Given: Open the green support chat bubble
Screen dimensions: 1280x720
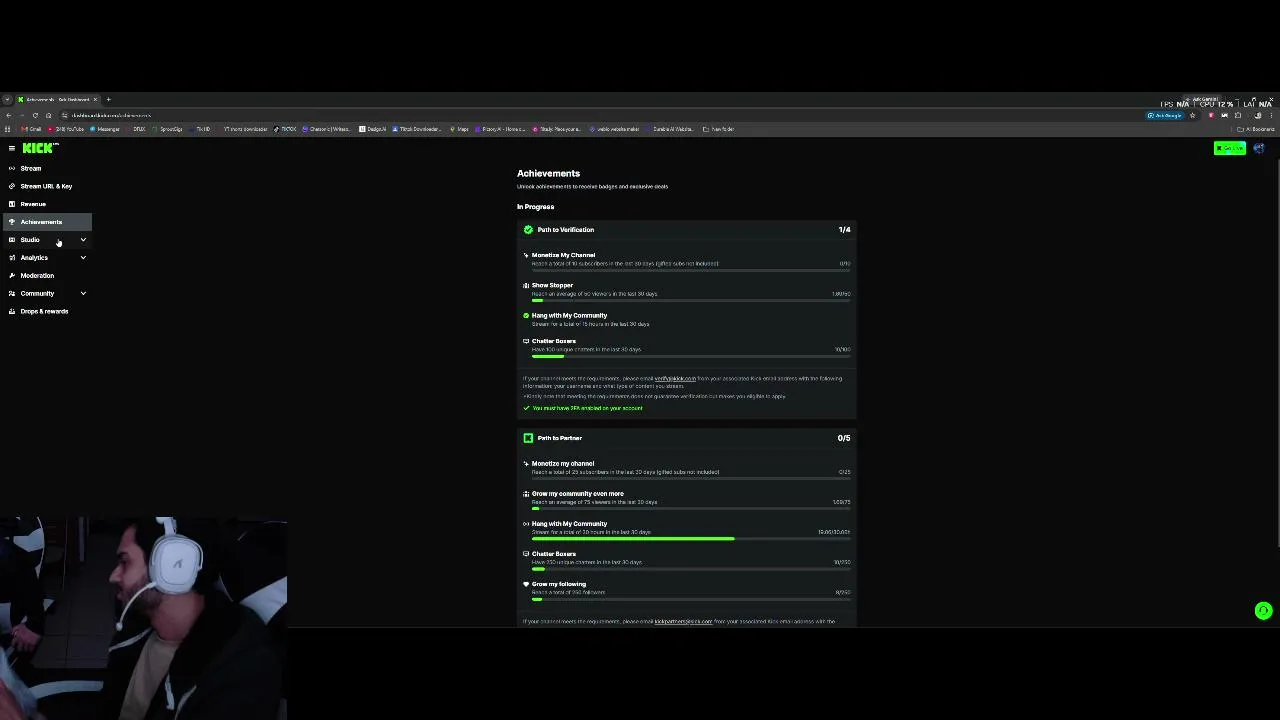Looking at the screenshot, I should point(1264,611).
